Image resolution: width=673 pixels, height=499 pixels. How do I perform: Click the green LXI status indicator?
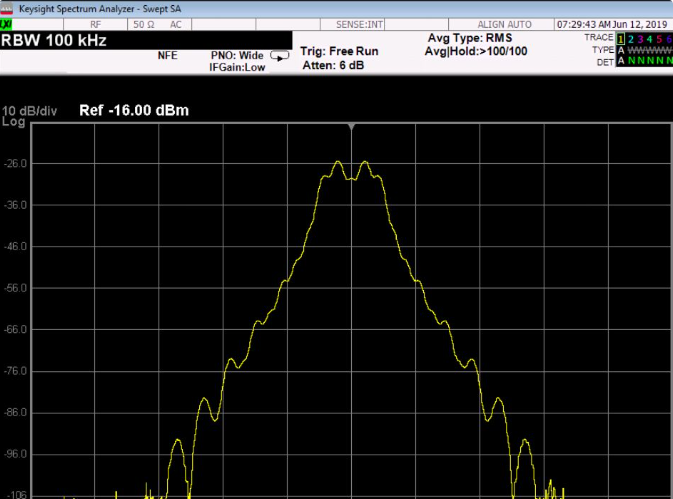pyautogui.click(x=6, y=24)
